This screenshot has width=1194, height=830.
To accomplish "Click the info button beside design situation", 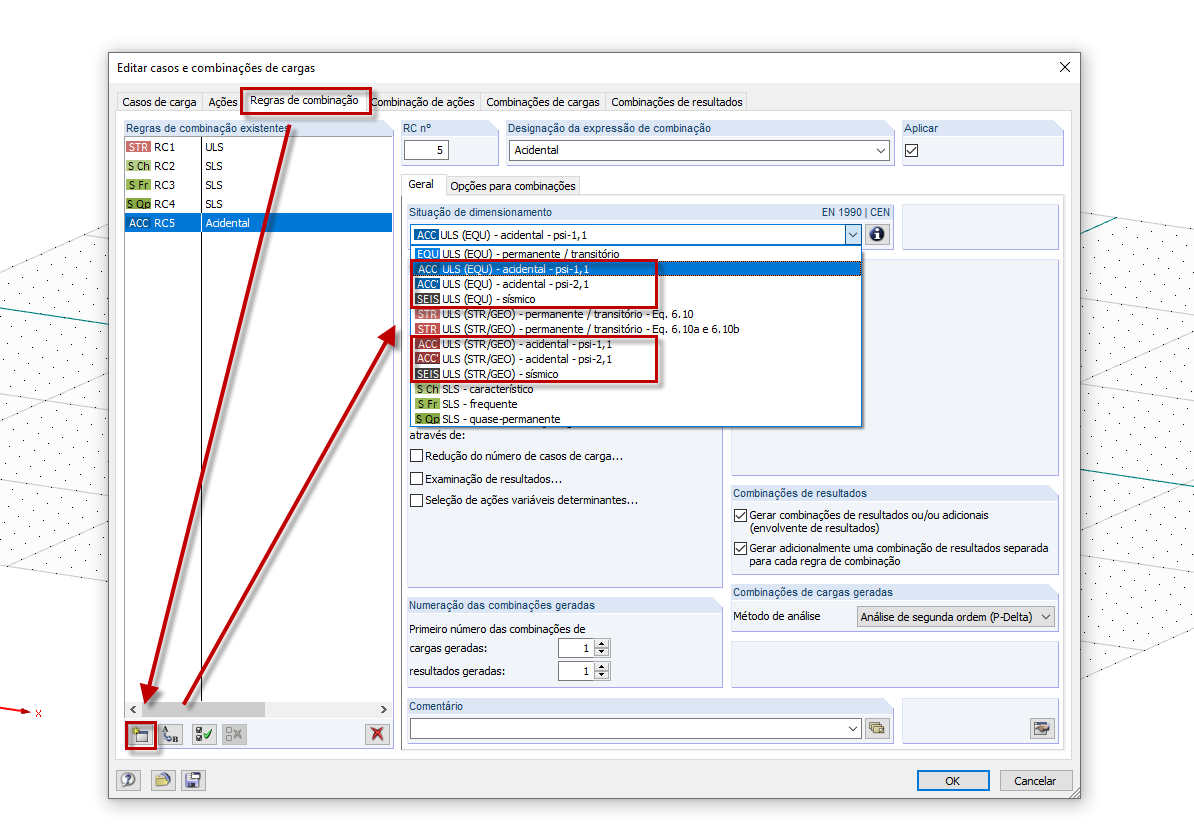I will coord(877,235).
